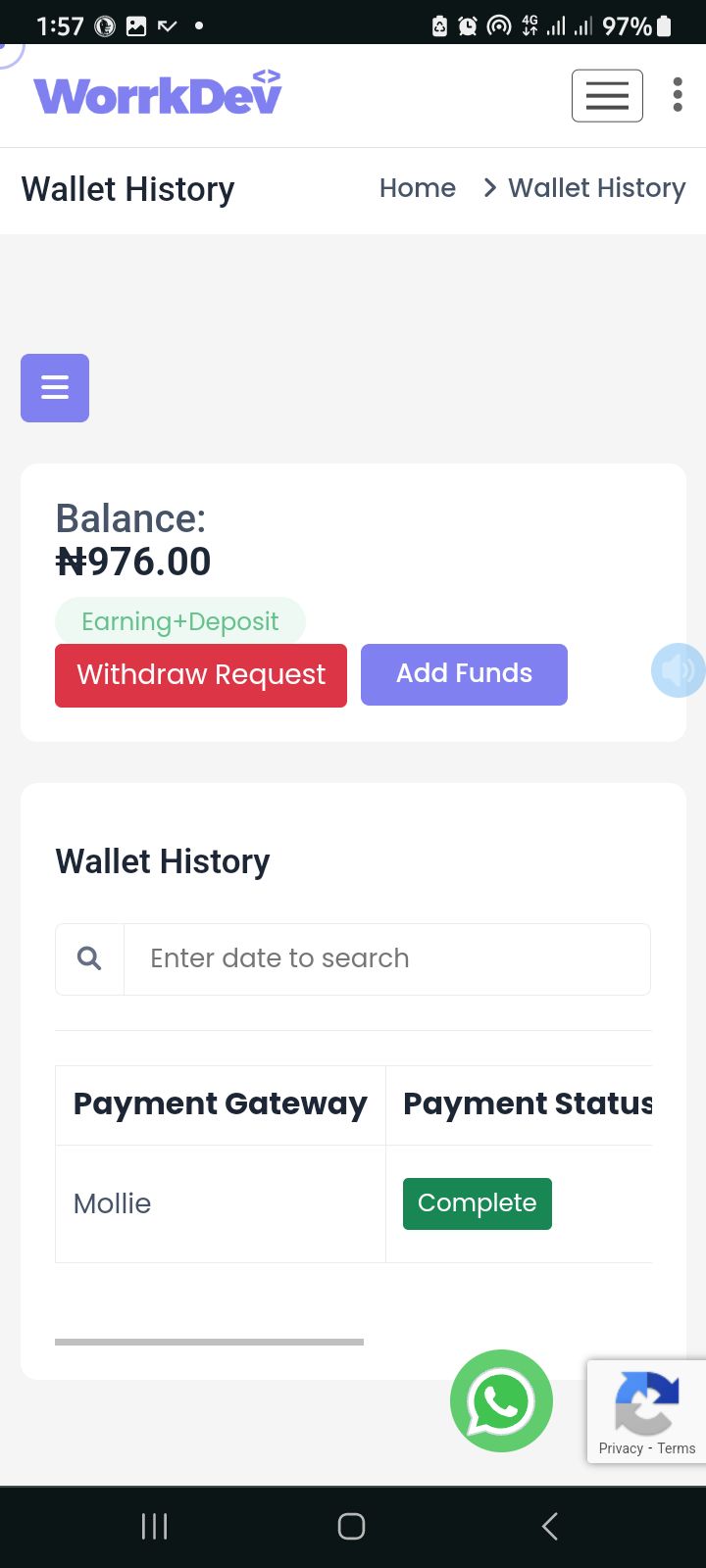Click the Complete payment status badge
Image resolution: width=706 pixels, height=1568 pixels.
tap(478, 1203)
